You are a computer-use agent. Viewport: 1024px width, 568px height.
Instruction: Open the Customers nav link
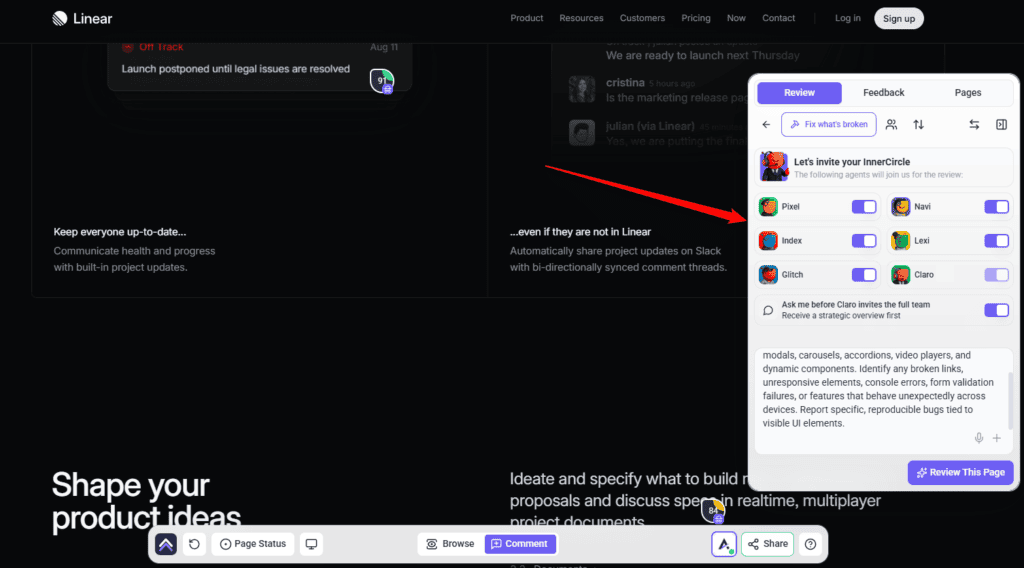(x=642, y=18)
